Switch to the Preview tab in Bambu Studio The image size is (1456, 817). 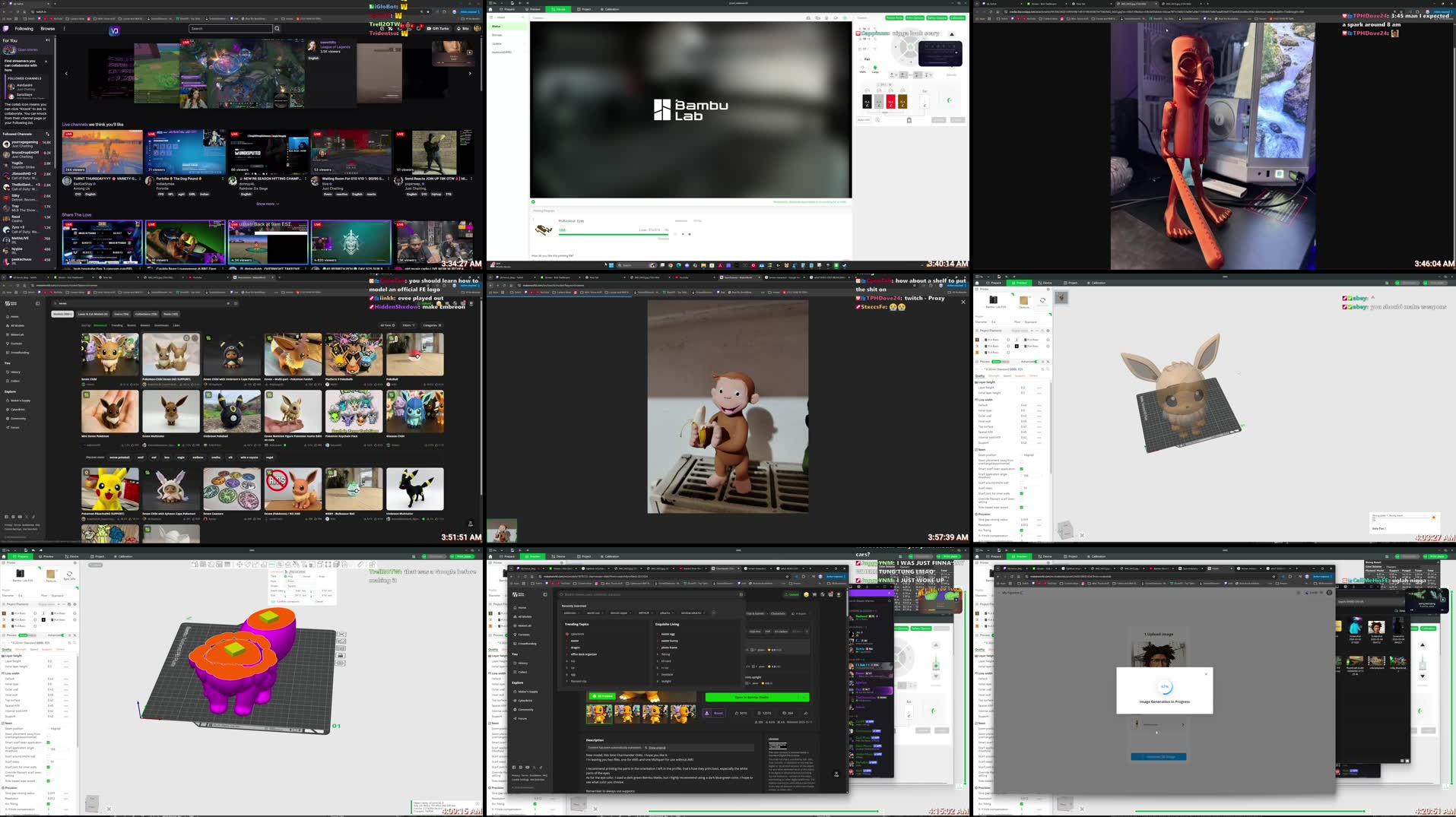pyautogui.click(x=46, y=556)
